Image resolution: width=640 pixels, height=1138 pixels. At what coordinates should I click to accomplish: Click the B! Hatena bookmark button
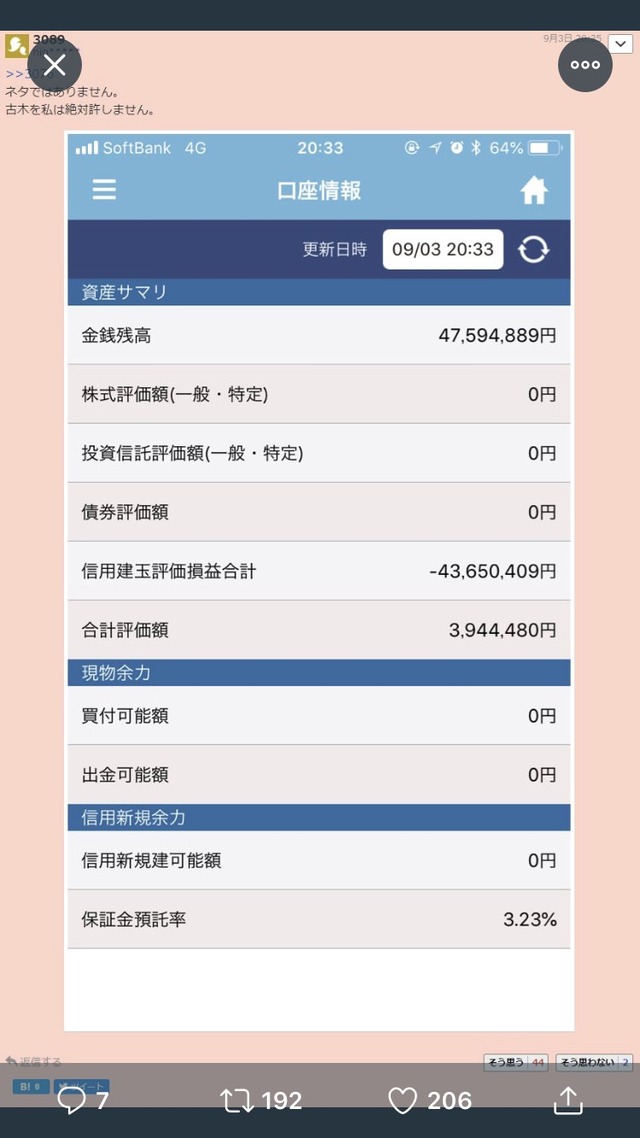[31, 1086]
